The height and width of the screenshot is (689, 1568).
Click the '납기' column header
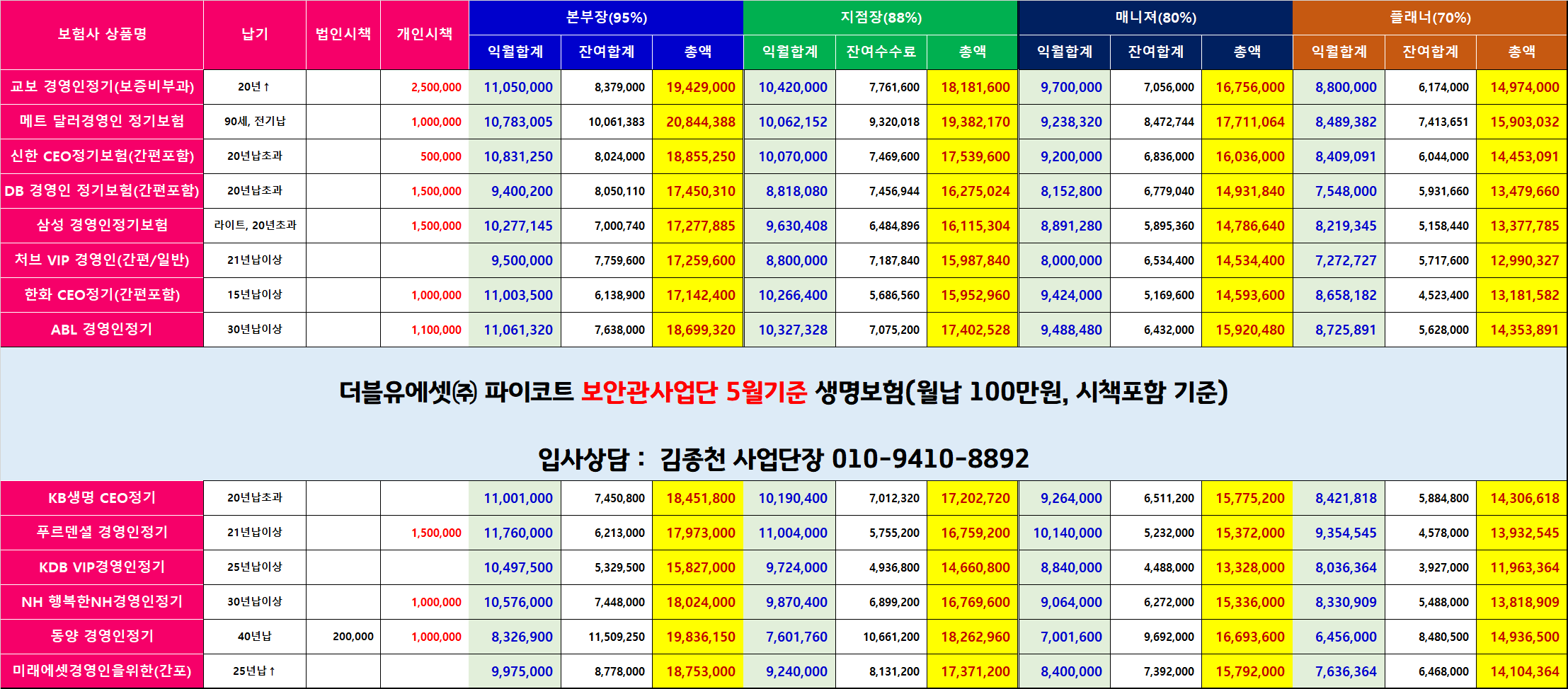(255, 35)
